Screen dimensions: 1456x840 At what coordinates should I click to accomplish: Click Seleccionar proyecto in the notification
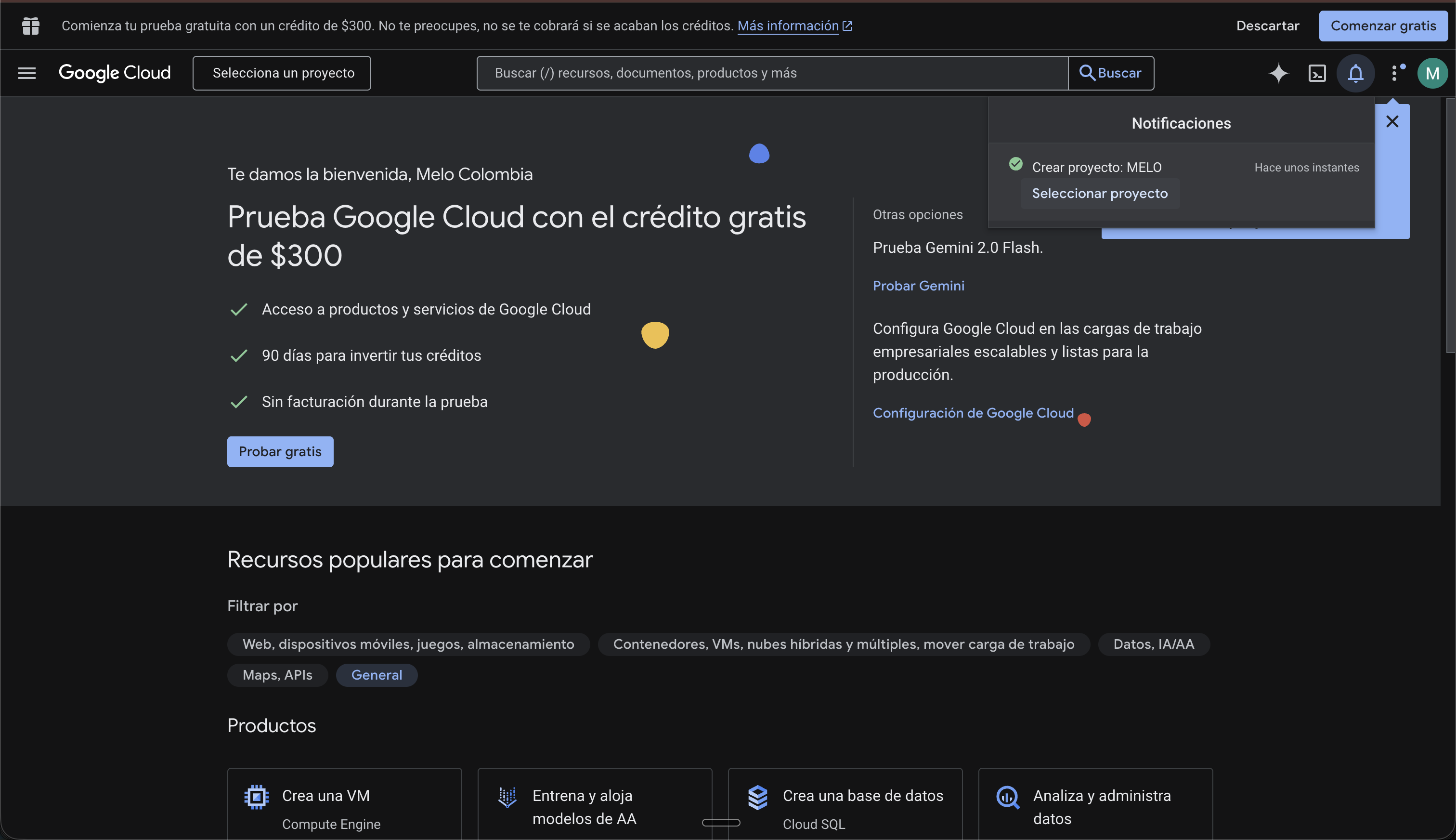pos(1100,193)
